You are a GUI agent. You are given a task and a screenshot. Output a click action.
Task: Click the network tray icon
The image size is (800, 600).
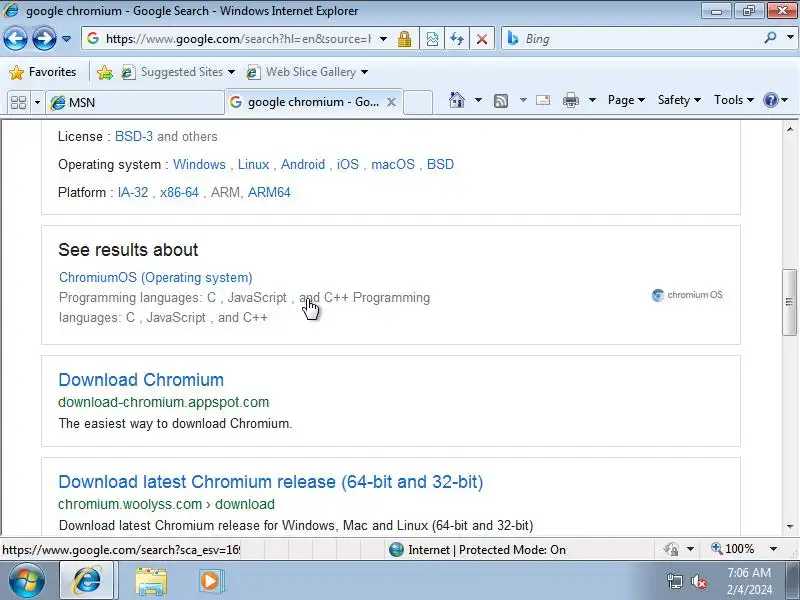tap(674, 581)
